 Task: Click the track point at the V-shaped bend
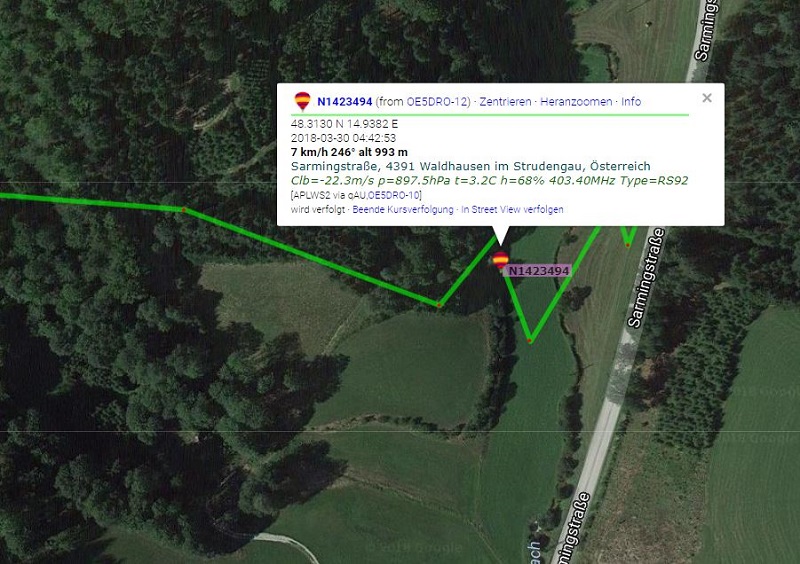(530, 340)
